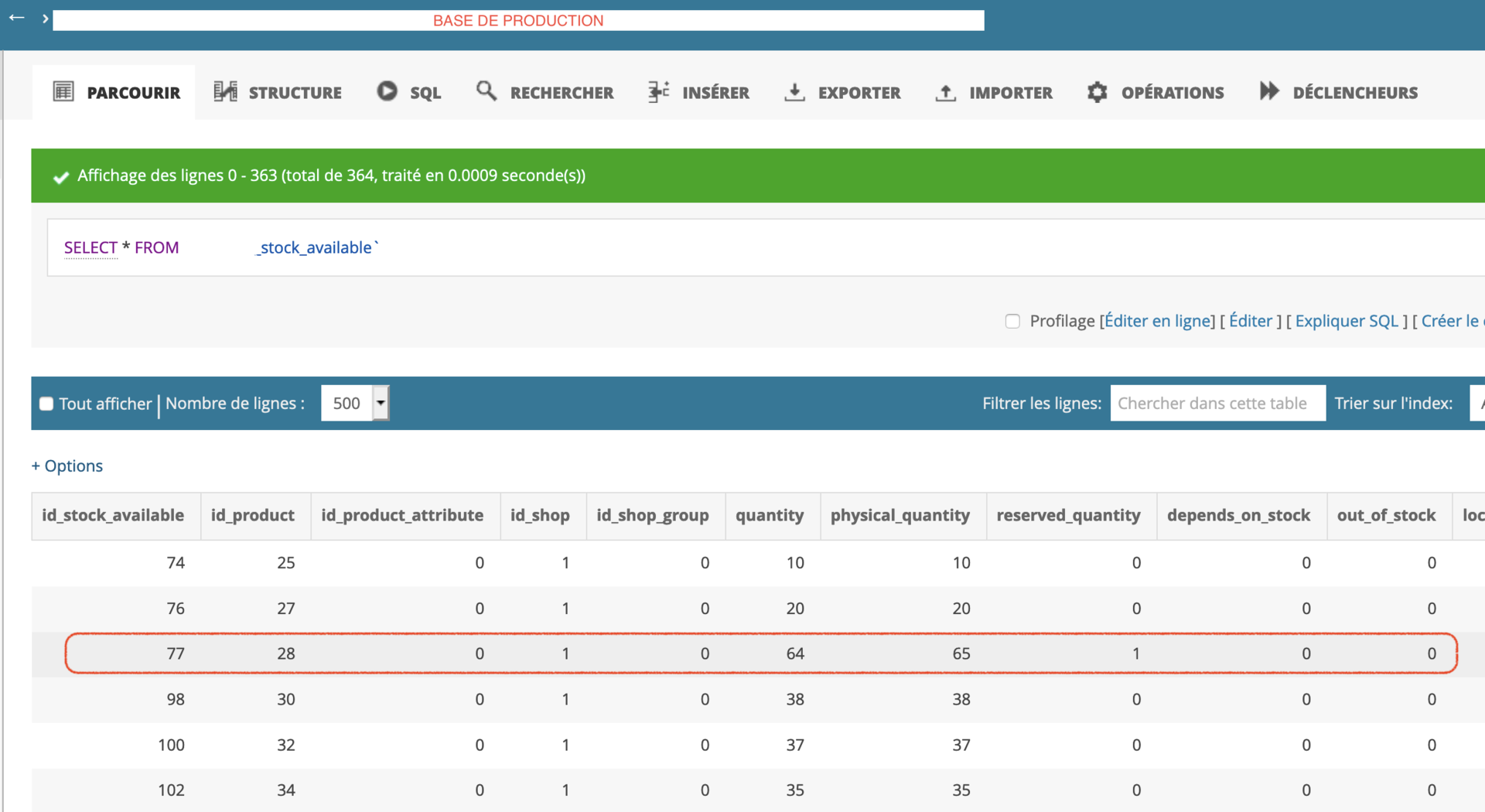Click the Exporter download icon

pos(794,92)
